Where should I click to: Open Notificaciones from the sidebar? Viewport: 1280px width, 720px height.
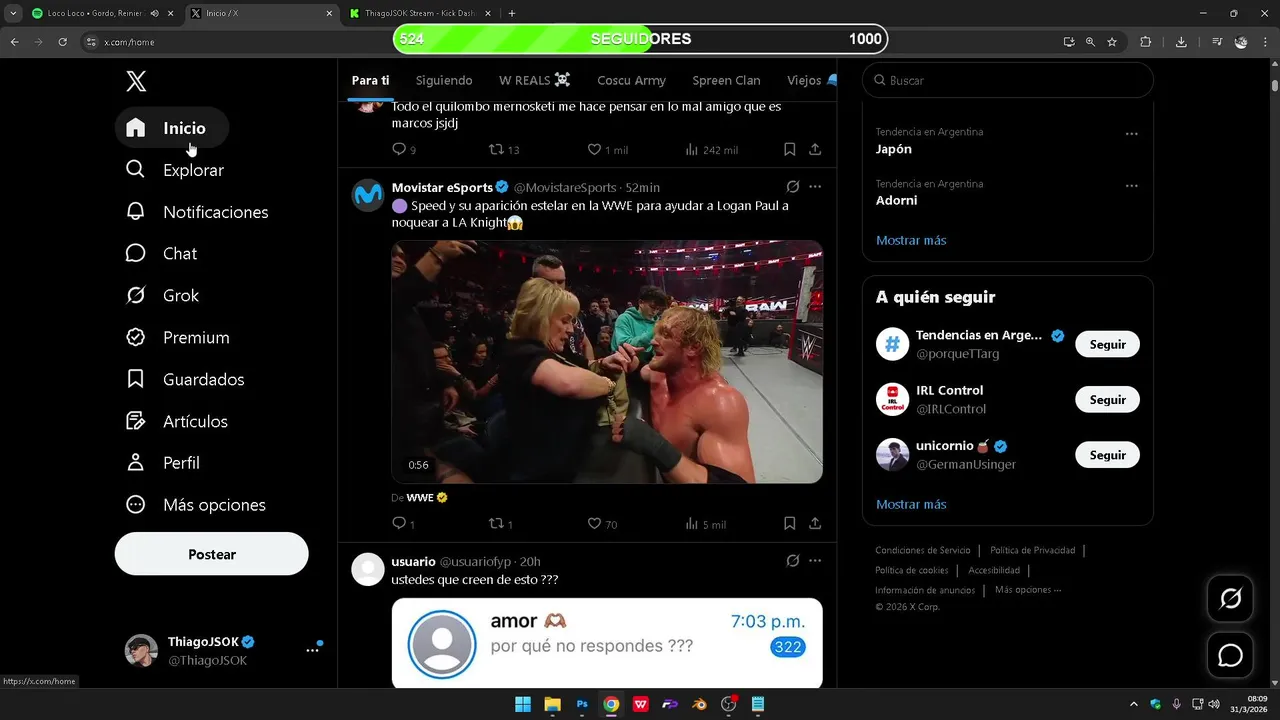tap(196, 212)
